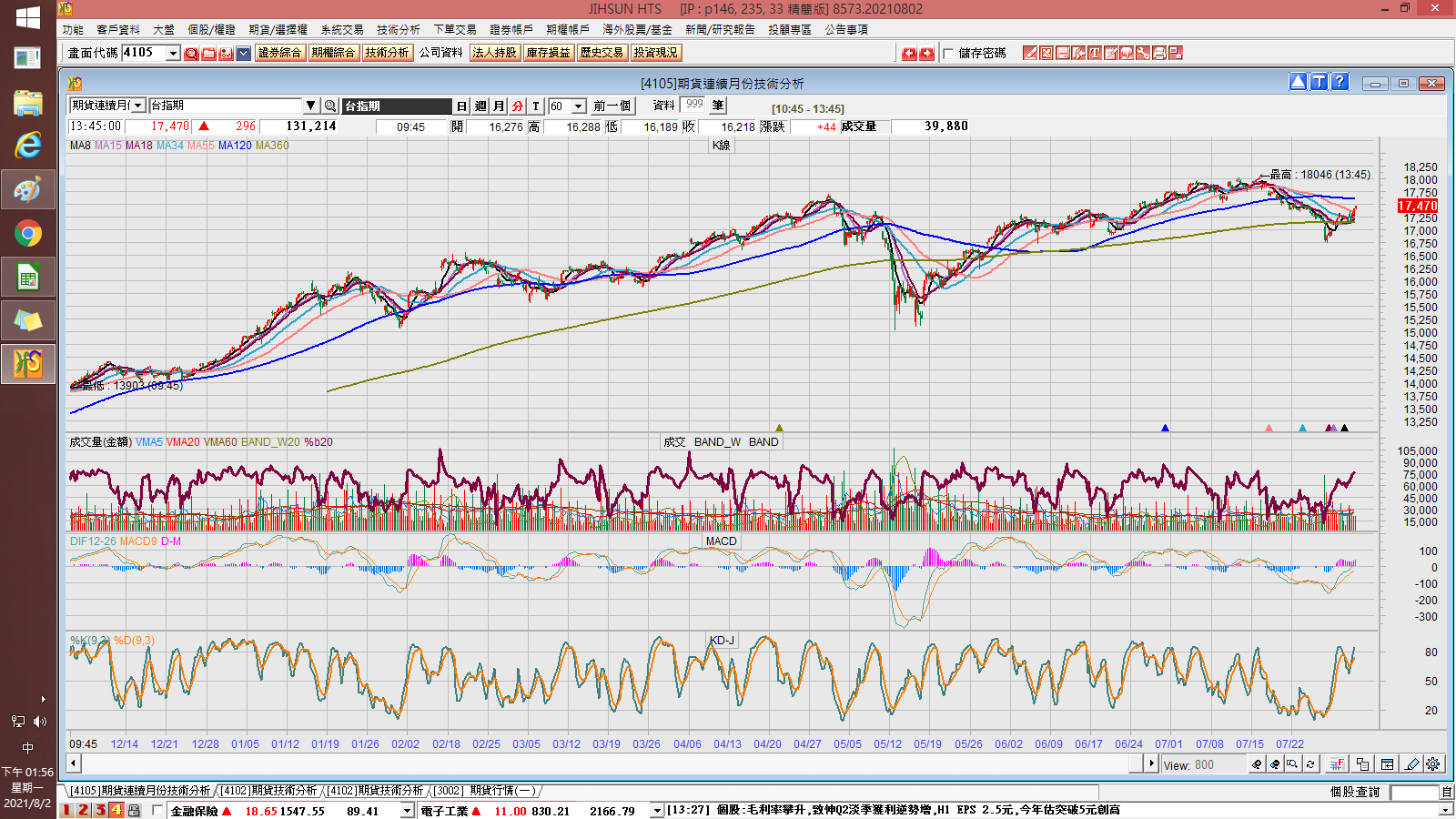Click the copy chart data icon

click(1362, 764)
